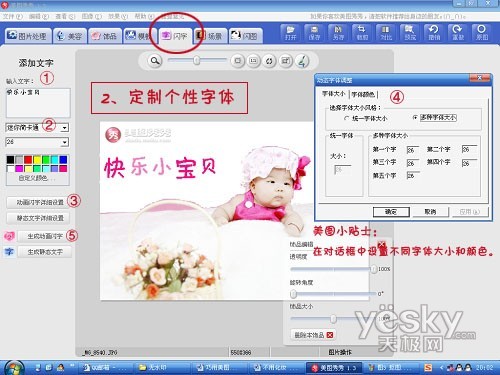Click the 另存 save-as toolbar icon
Viewport: 500px width, 375px height.
pos(338,33)
